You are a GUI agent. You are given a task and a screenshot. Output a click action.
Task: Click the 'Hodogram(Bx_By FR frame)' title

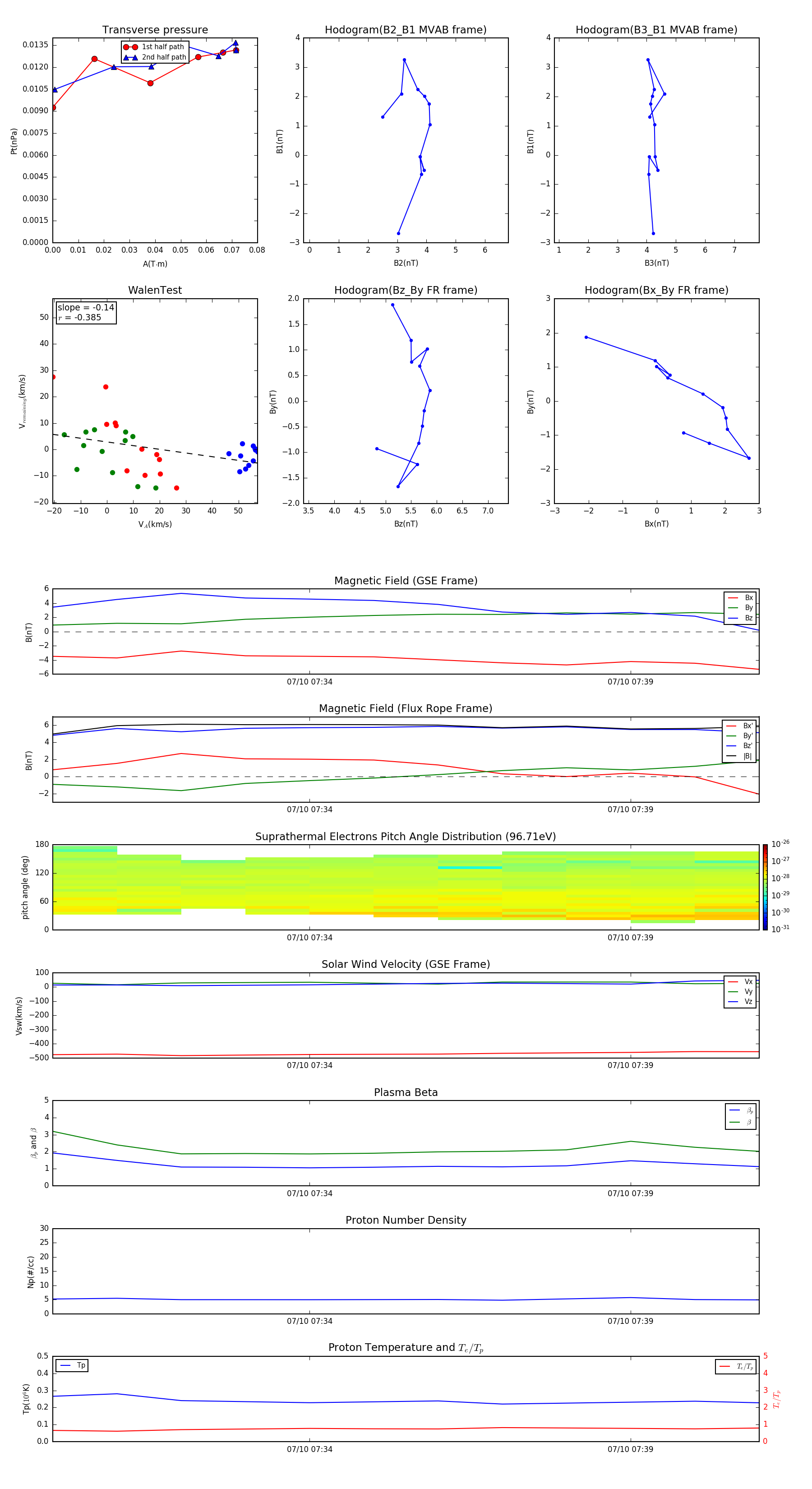click(x=656, y=290)
